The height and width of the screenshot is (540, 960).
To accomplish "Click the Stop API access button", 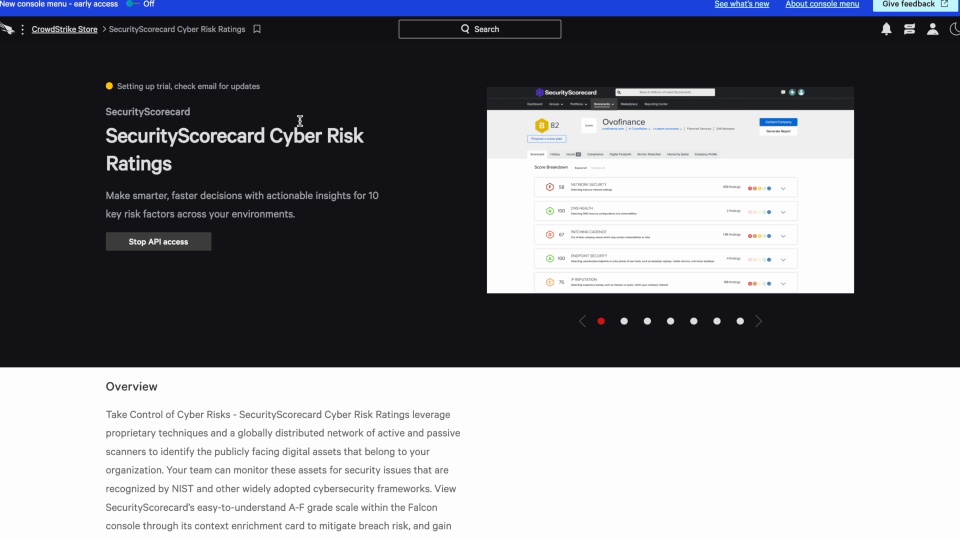I will point(159,241).
